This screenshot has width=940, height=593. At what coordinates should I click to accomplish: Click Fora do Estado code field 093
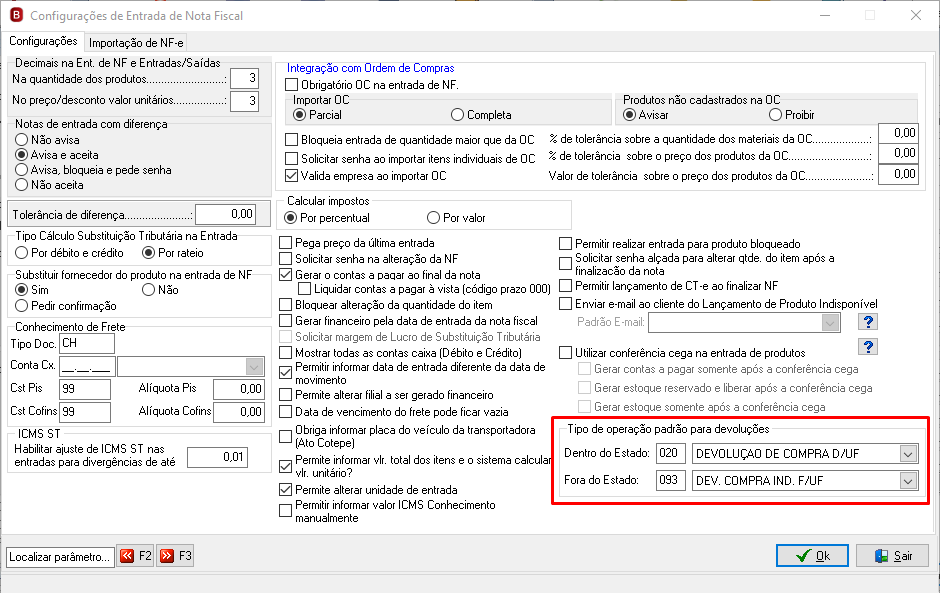(671, 481)
